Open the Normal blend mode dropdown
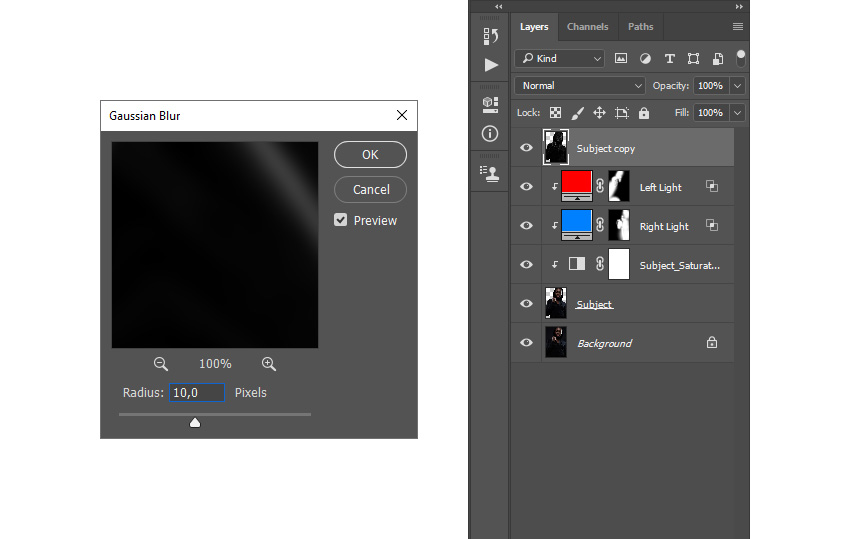Viewport: 850px width, 539px height. [x=579, y=86]
